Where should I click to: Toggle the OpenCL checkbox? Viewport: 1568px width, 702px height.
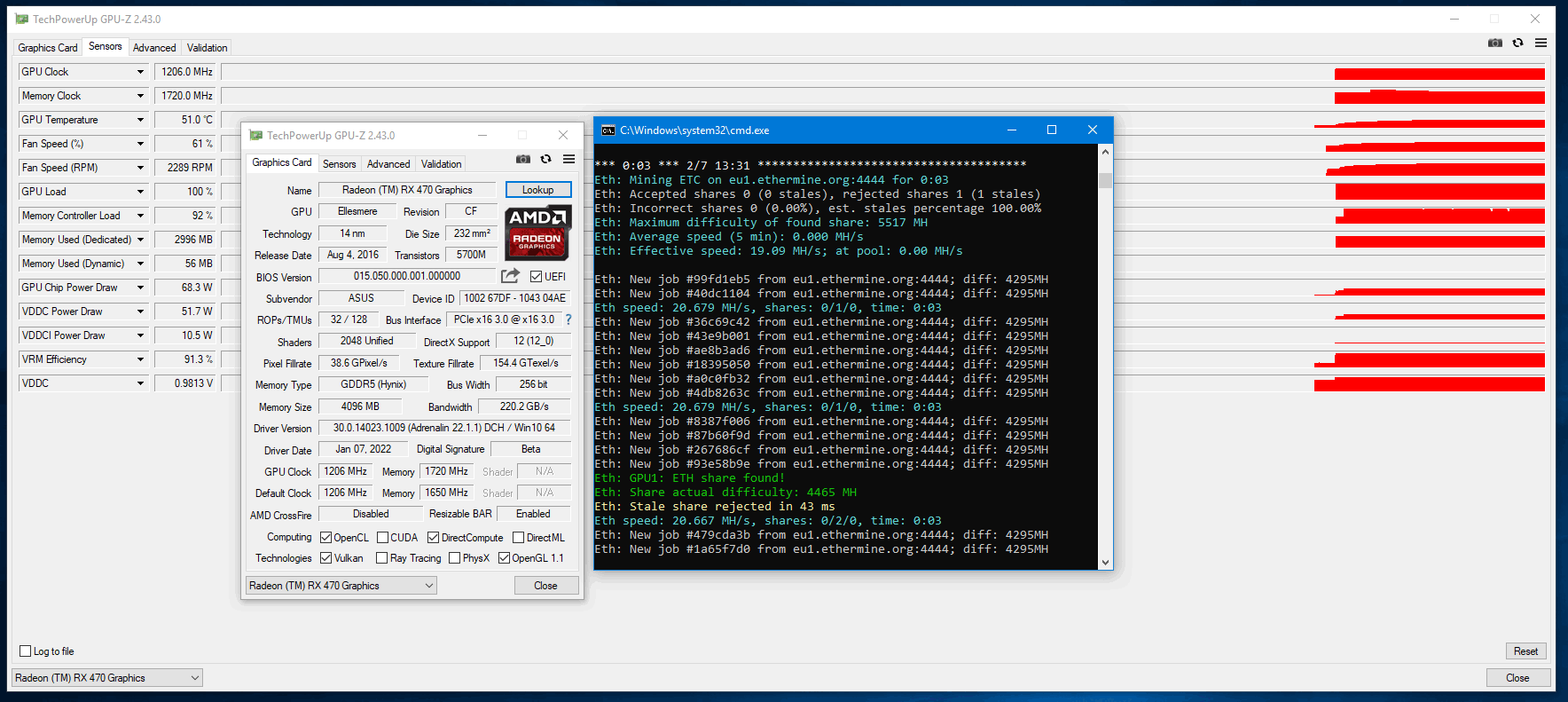tap(325, 538)
